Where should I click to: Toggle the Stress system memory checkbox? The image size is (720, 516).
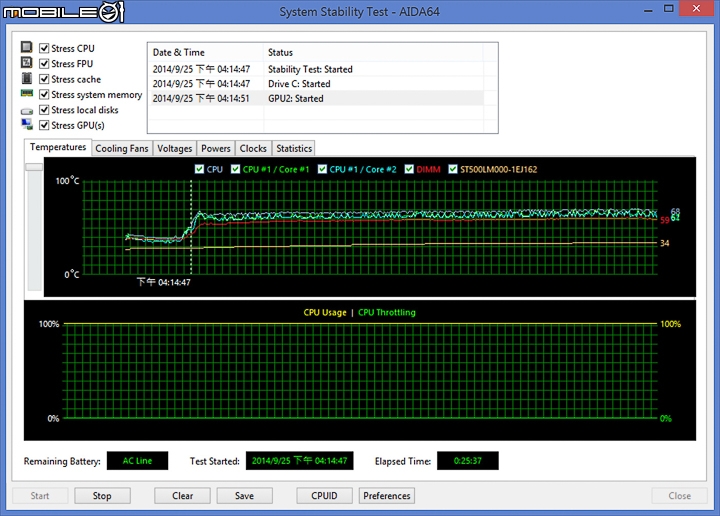point(44,95)
